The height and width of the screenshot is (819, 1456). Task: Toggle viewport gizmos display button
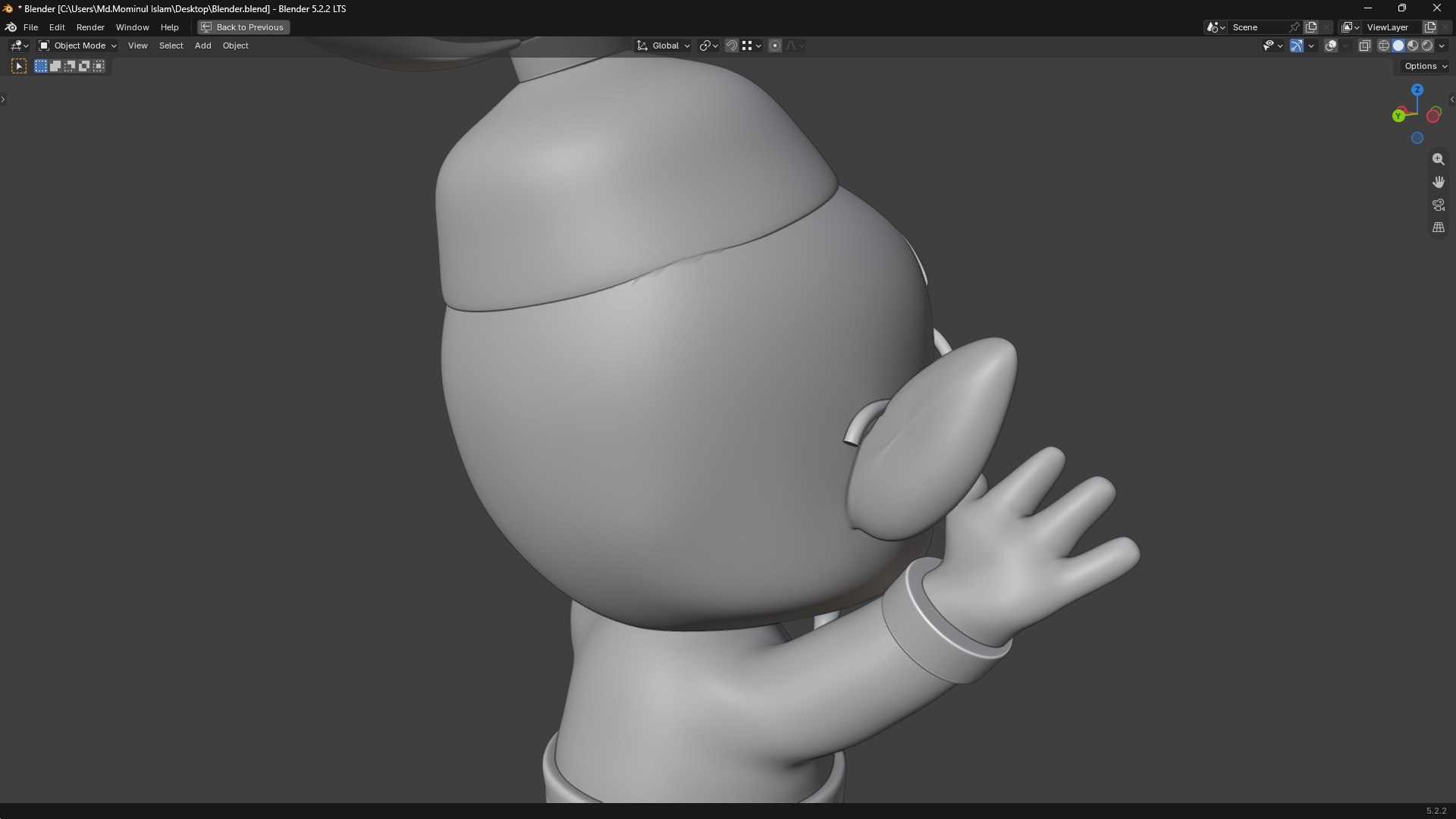(x=1297, y=46)
